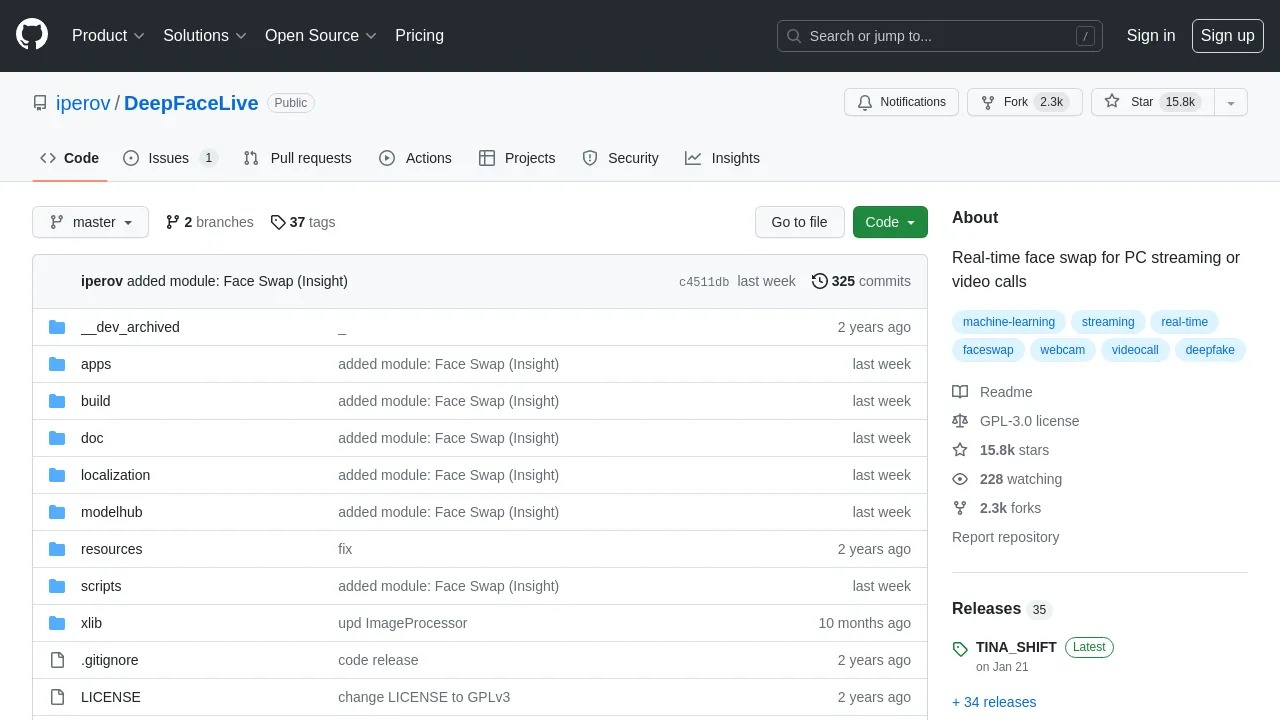View the 228 watching link
The image size is (1280, 720).
click(1007, 479)
